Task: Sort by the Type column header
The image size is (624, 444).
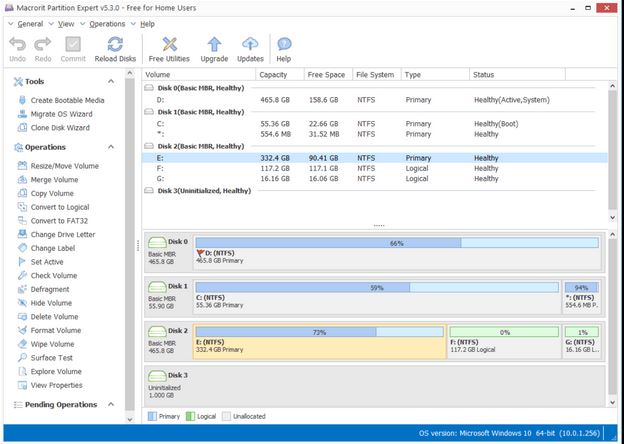Action: click(x=435, y=75)
